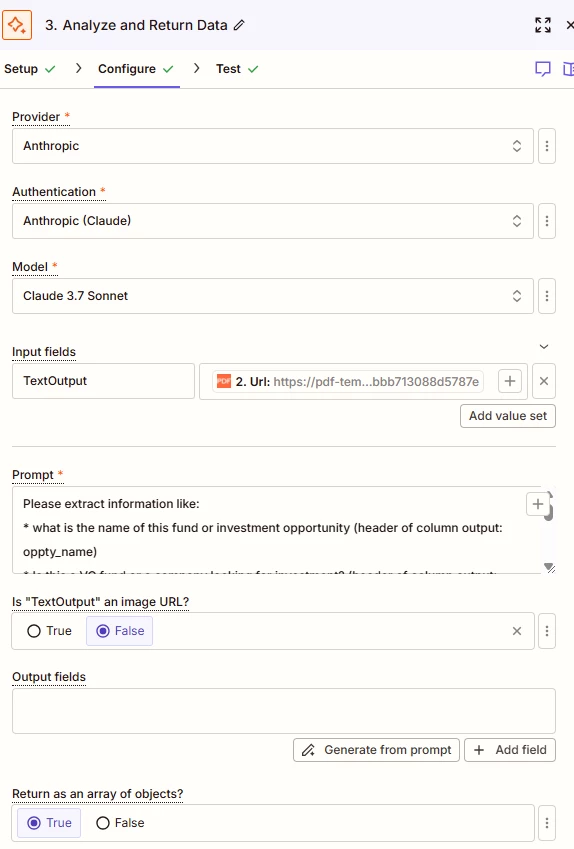Collapse the Input fields section chevron
This screenshot has height=849, width=574.
click(x=544, y=347)
